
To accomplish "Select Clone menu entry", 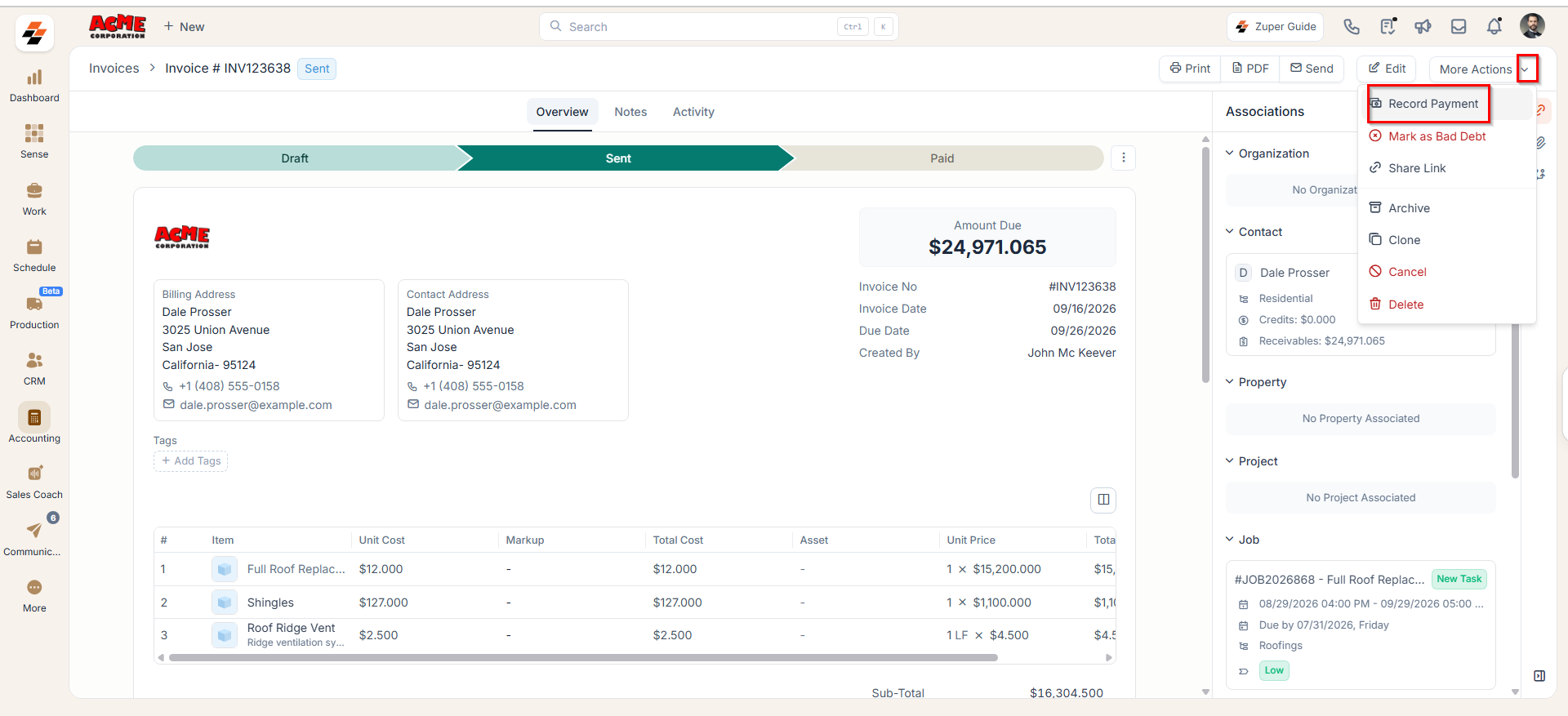I will (1404, 240).
